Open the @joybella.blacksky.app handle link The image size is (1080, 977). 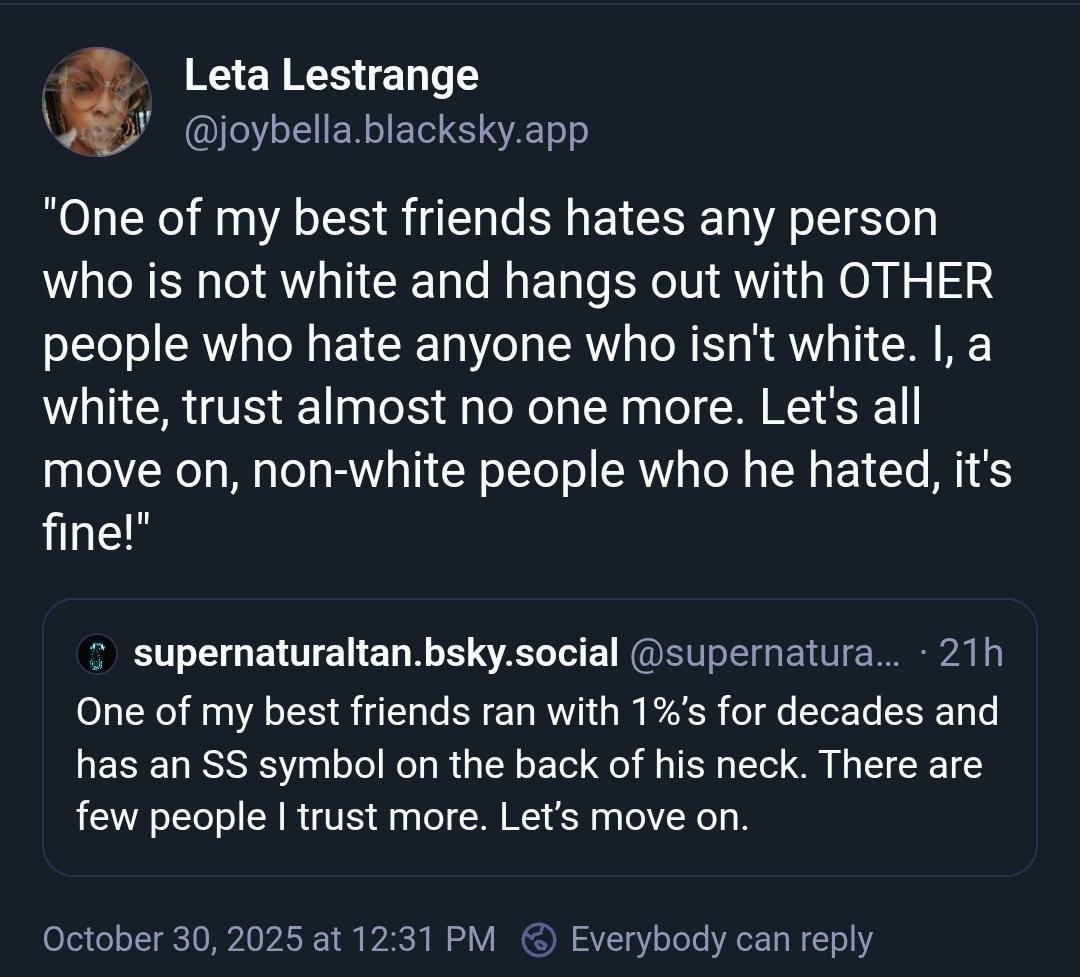[386, 129]
